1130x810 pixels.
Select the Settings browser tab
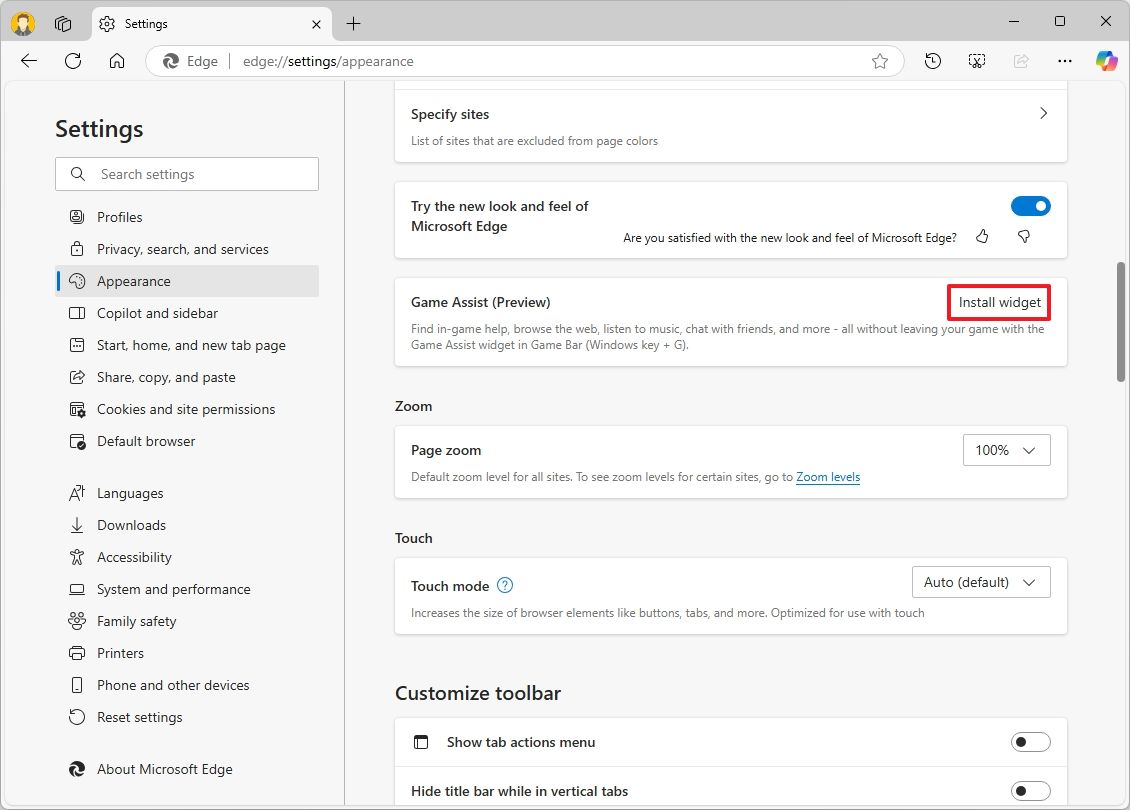click(x=211, y=24)
